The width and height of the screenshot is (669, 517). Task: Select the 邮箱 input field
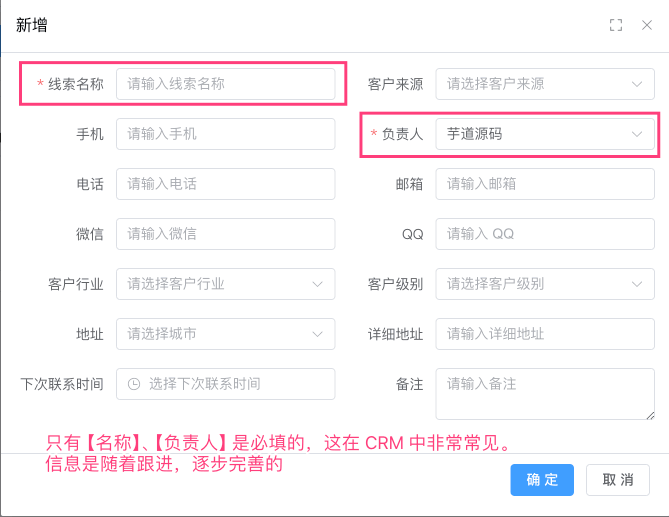click(x=545, y=184)
